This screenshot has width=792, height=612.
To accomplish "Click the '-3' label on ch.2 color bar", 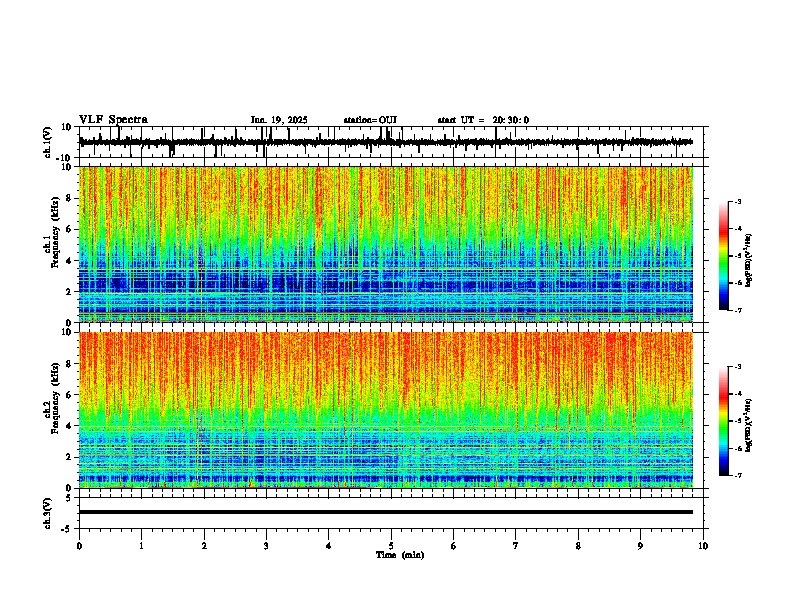I will pos(737,367).
